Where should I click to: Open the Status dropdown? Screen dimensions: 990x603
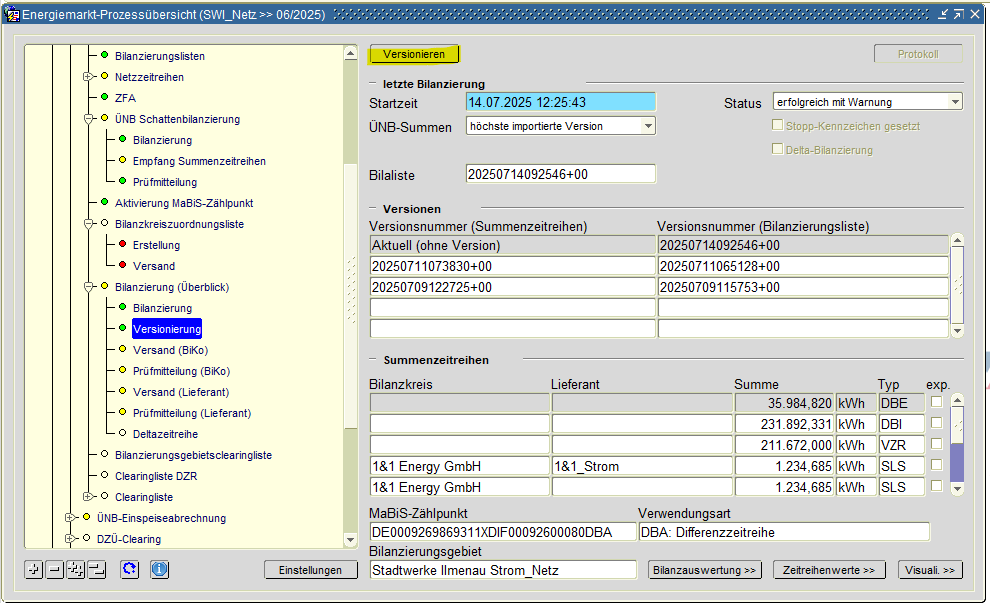tap(955, 102)
